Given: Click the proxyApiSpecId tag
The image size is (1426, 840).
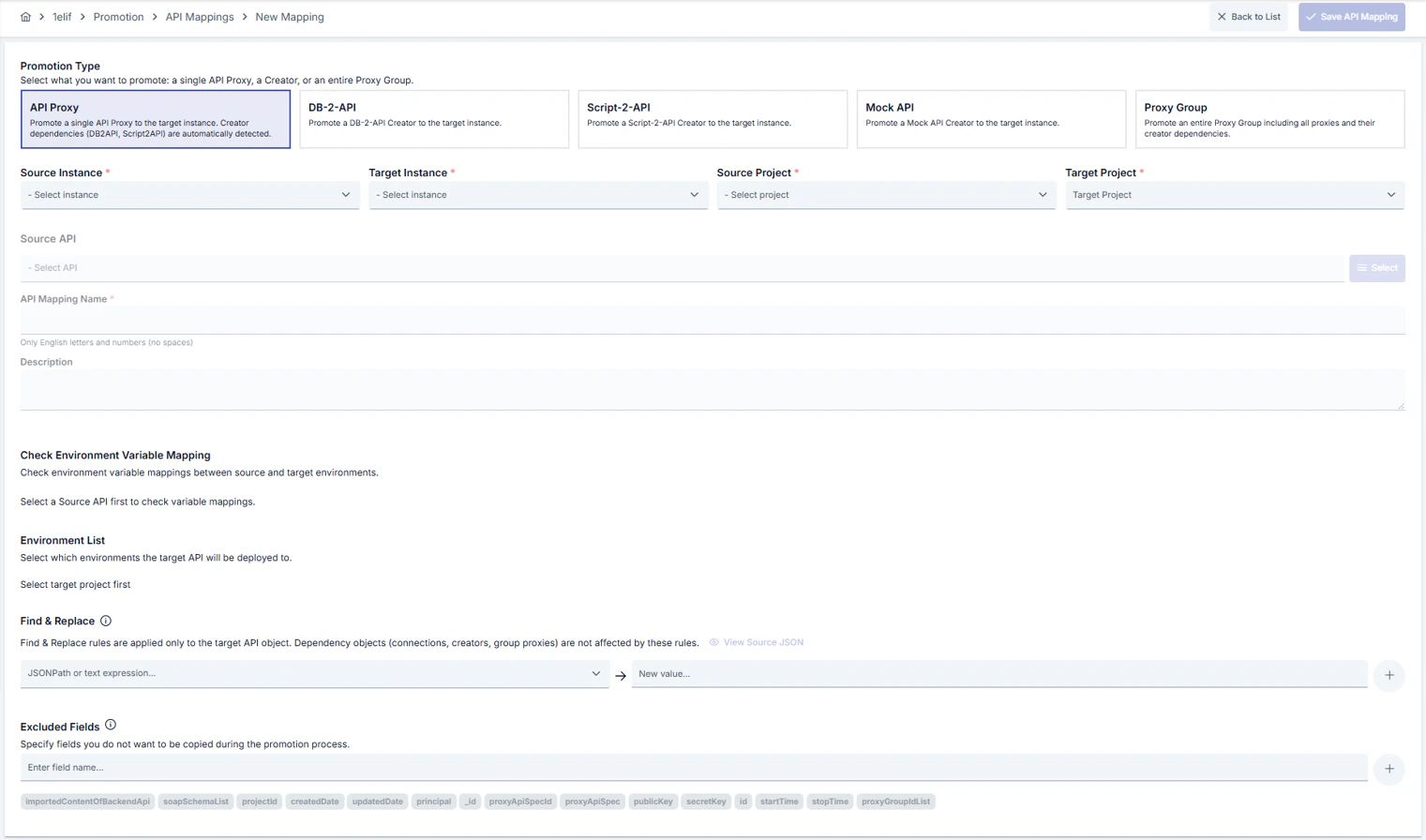Looking at the screenshot, I should pos(520,802).
